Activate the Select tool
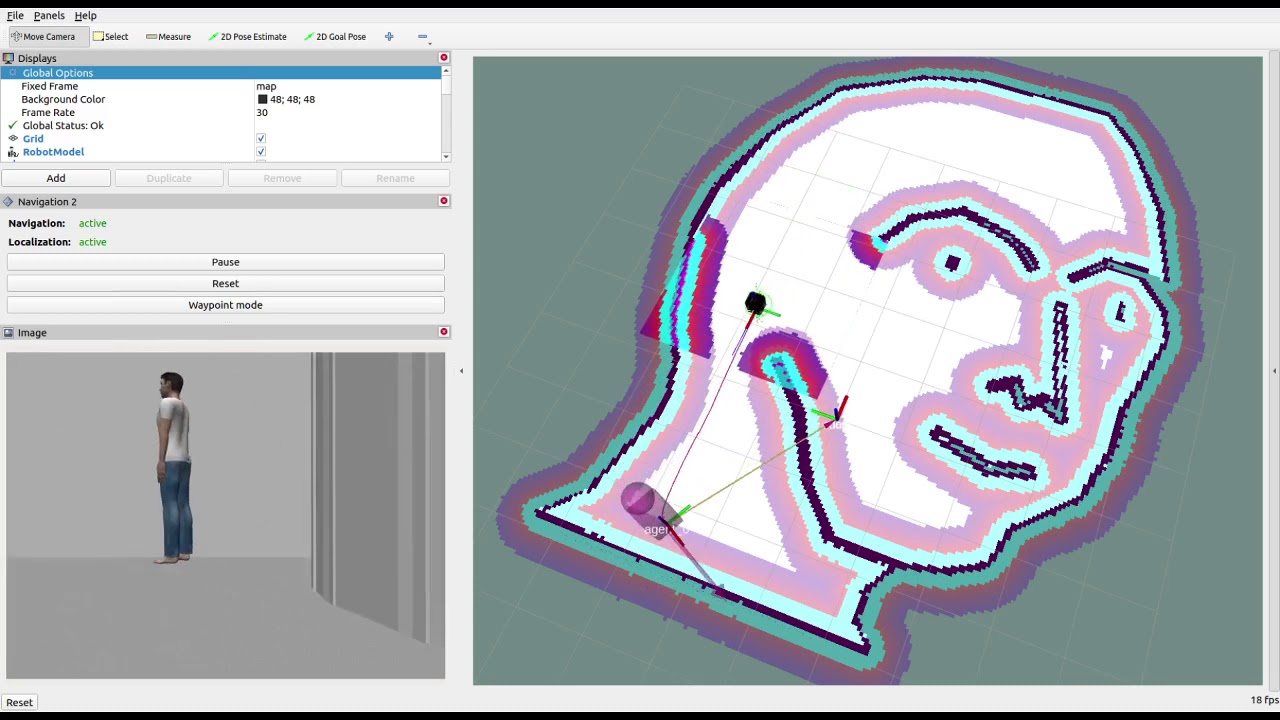 coord(110,37)
